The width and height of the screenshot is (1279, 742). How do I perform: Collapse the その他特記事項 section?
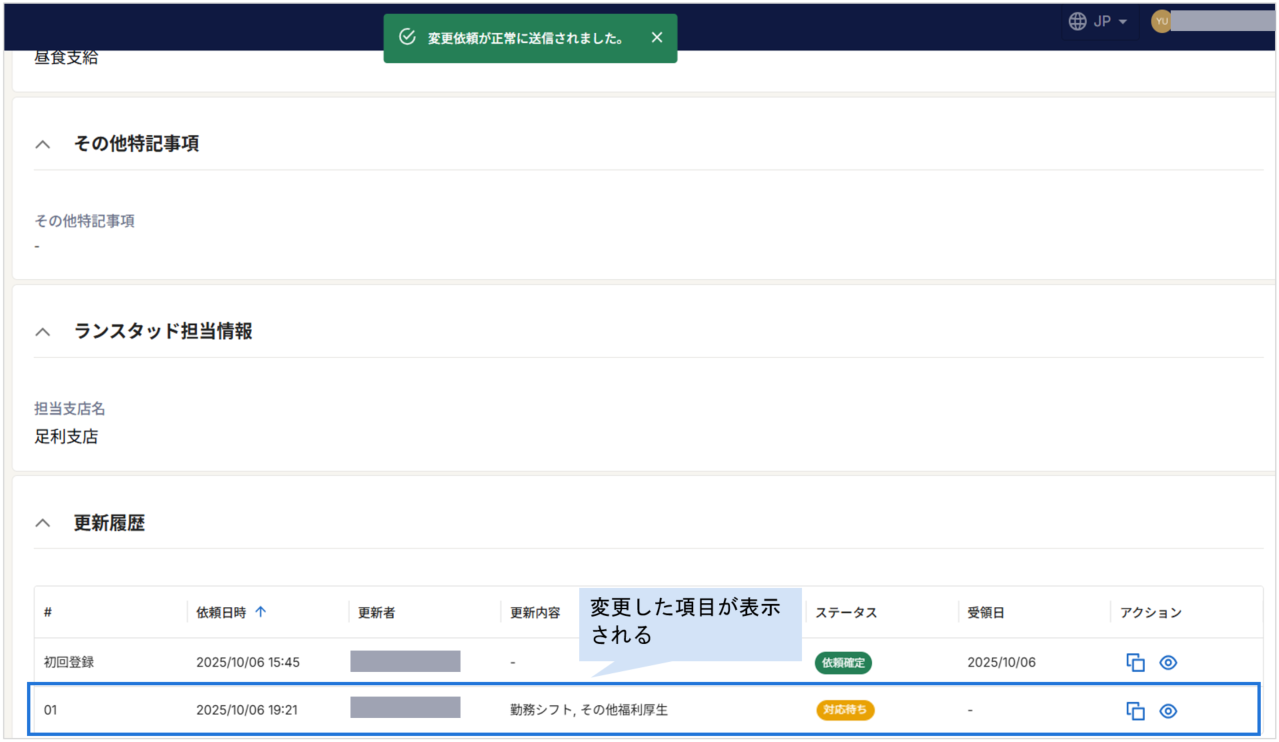click(x=42, y=144)
